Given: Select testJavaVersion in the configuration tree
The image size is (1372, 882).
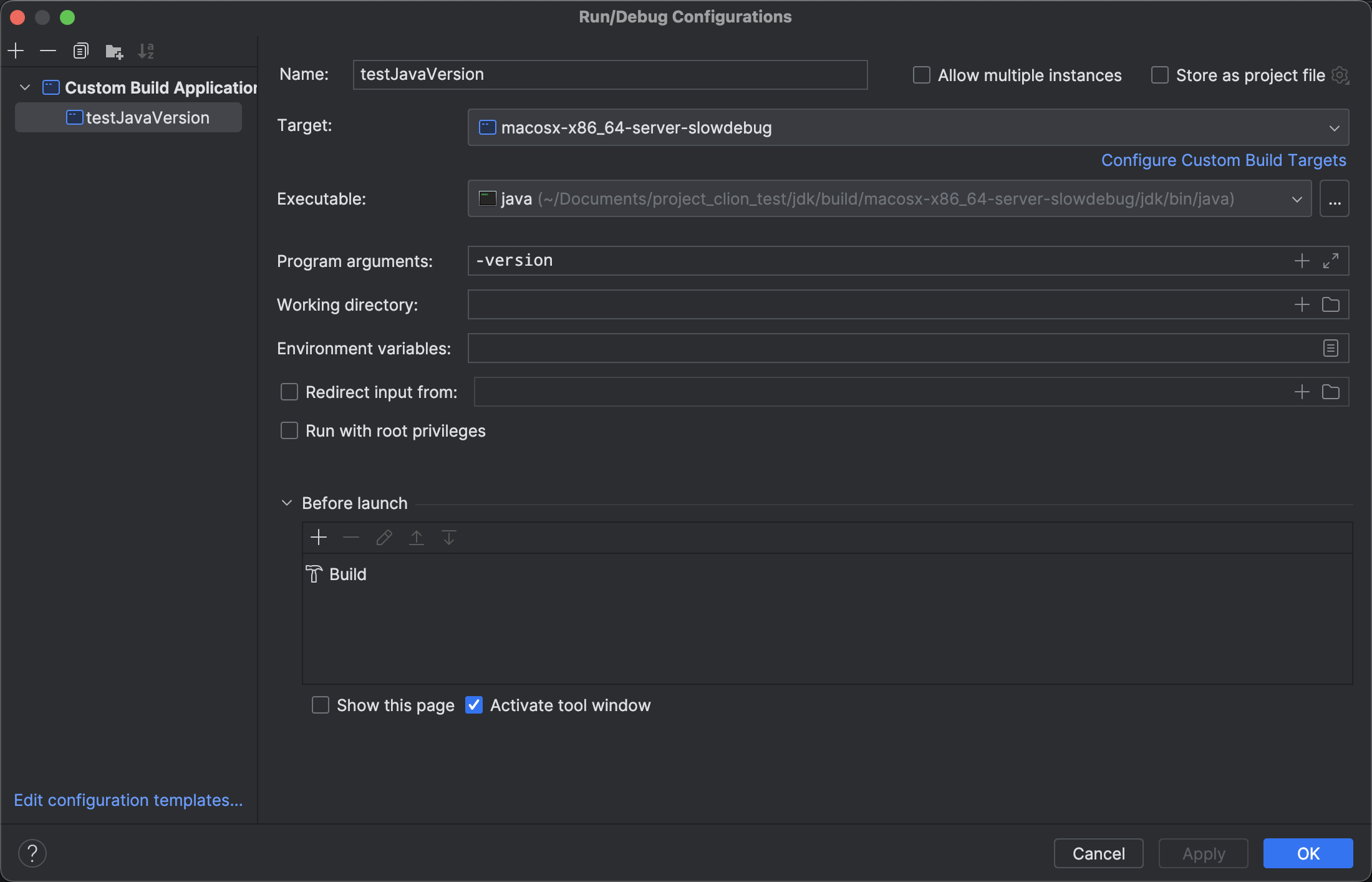Looking at the screenshot, I should (147, 118).
